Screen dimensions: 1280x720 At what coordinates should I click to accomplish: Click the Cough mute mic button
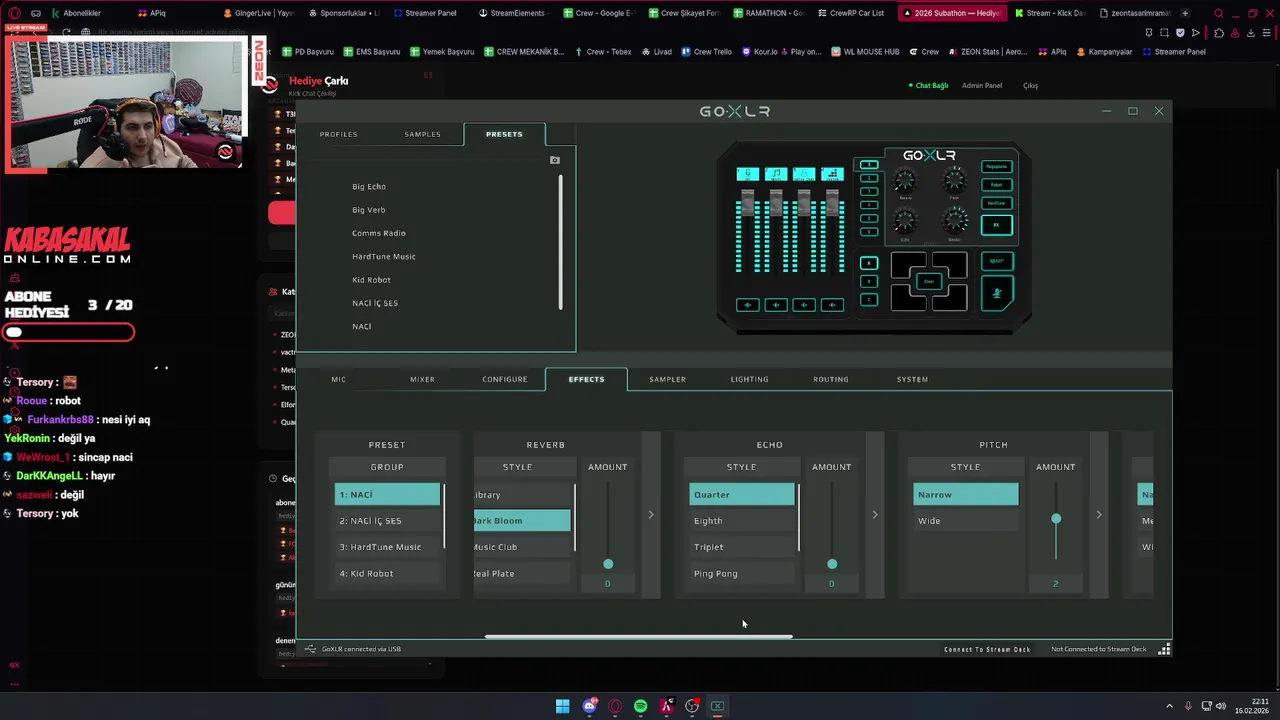[998, 293]
